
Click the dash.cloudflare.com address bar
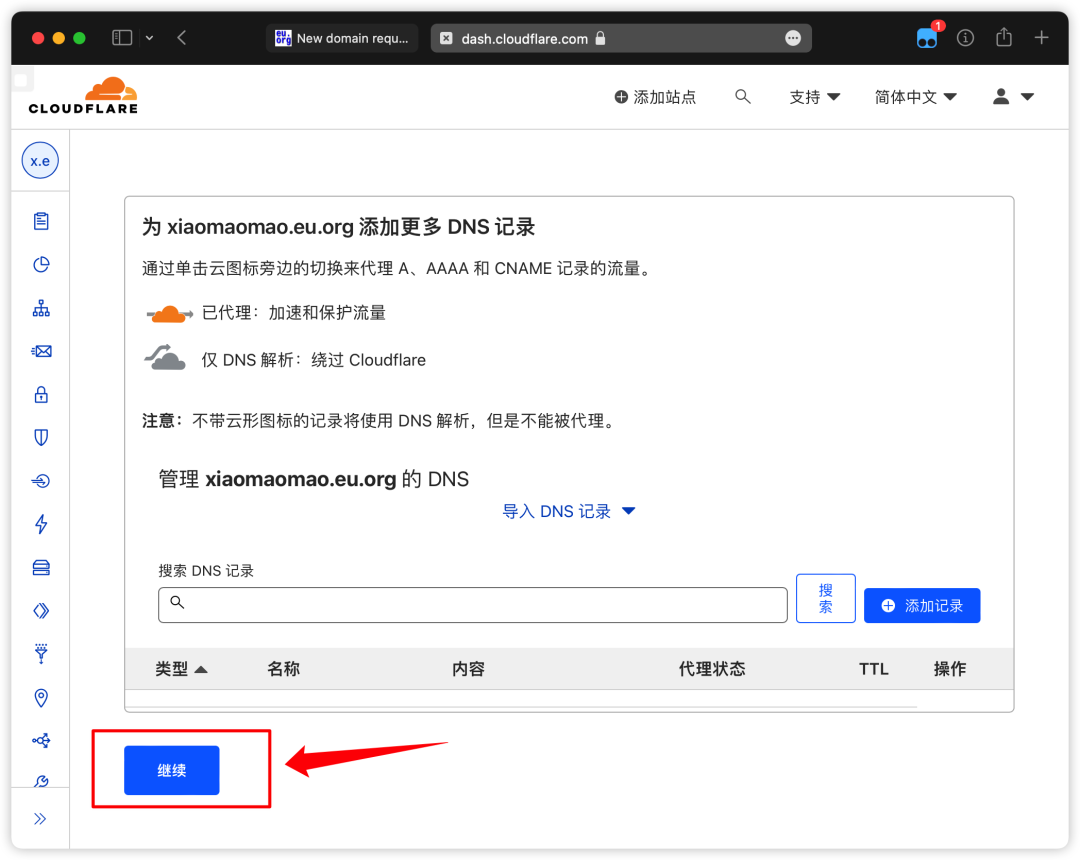[621, 39]
